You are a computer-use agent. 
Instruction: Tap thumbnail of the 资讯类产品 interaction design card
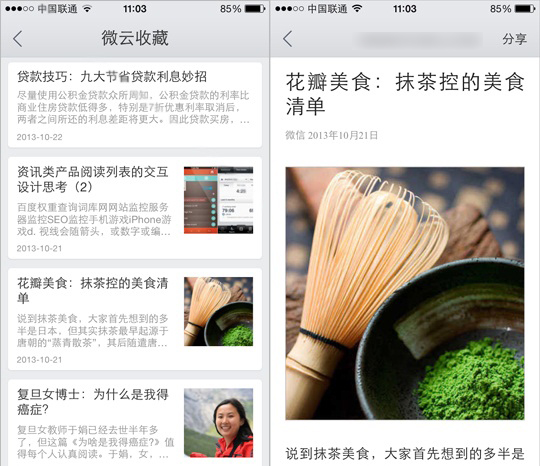tap(218, 200)
